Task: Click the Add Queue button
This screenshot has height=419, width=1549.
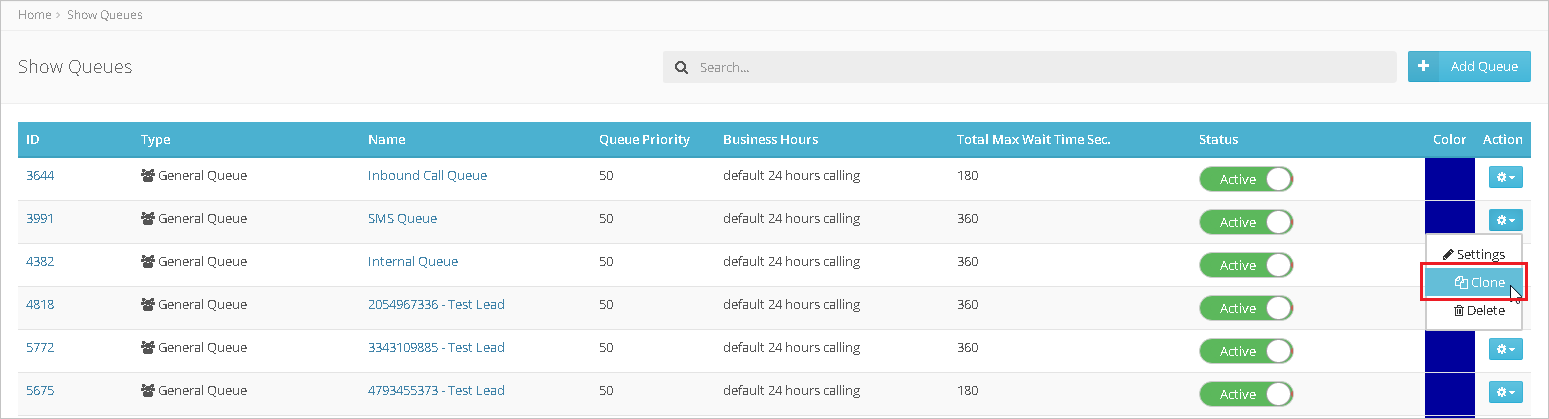Action: tap(1469, 67)
